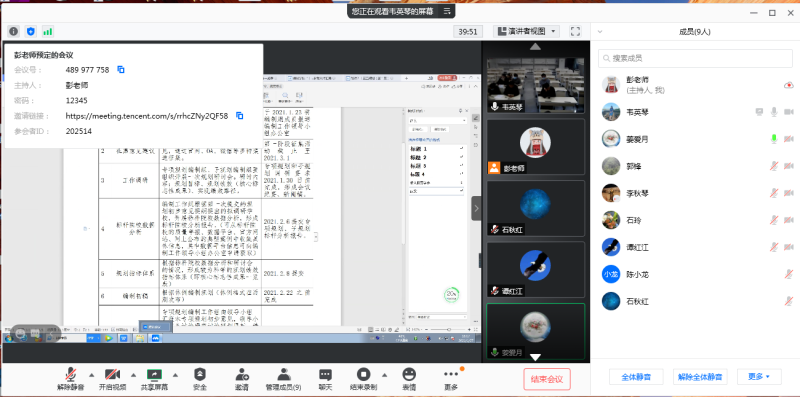Image resolution: width=800 pixels, height=397 pixels.
Task: Open the meeting info icon
Action: (x=13, y=32)
